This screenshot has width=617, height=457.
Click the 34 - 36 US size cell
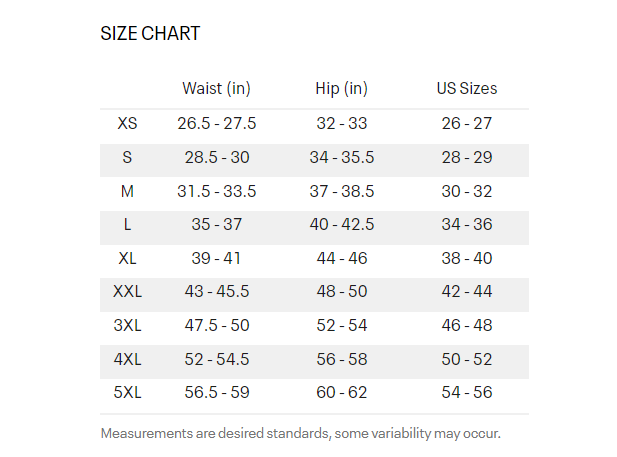pyautogui.click(x=466, y=225)
